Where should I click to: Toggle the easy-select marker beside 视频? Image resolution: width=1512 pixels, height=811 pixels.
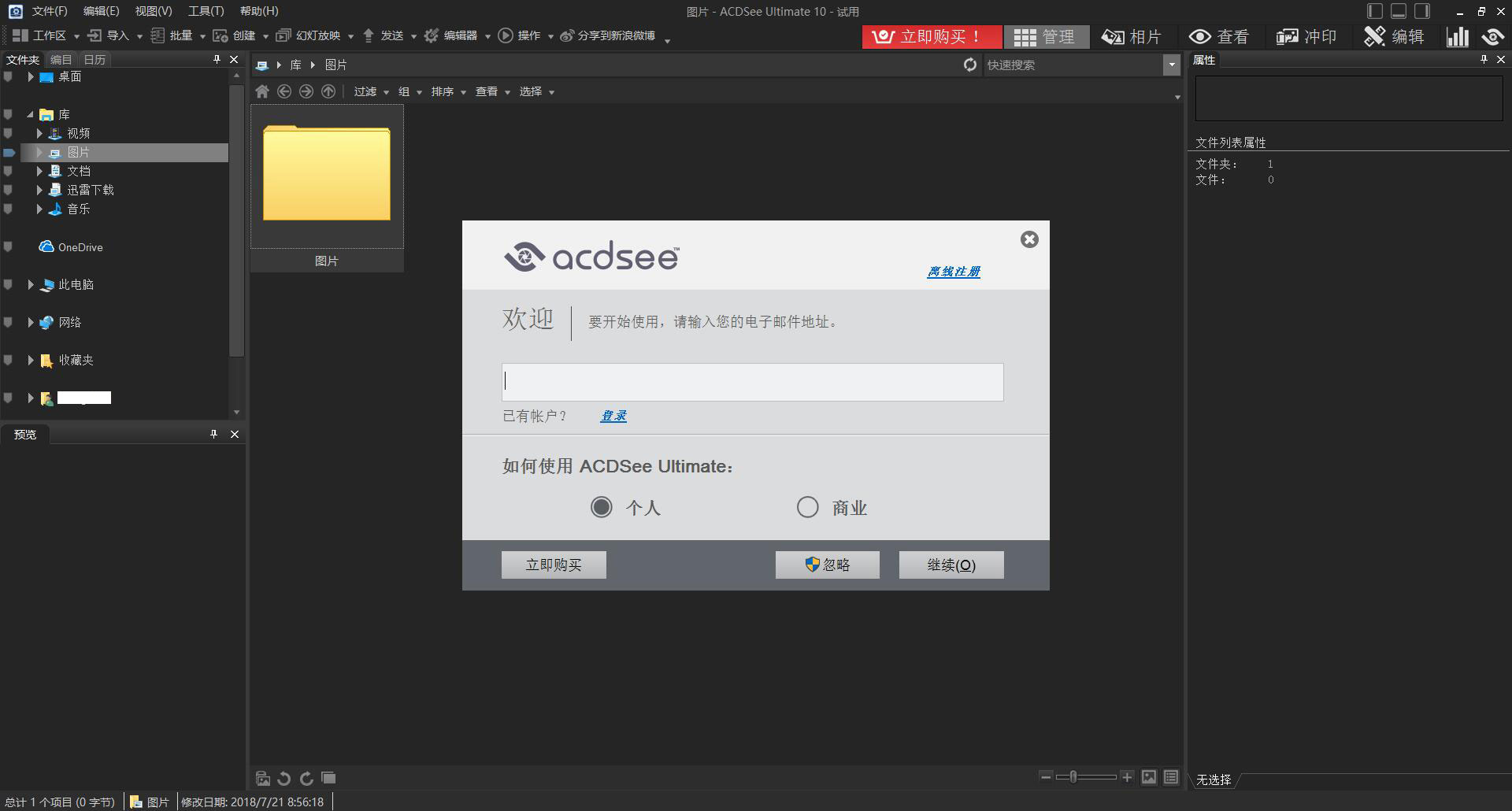[x=8, y=133]
